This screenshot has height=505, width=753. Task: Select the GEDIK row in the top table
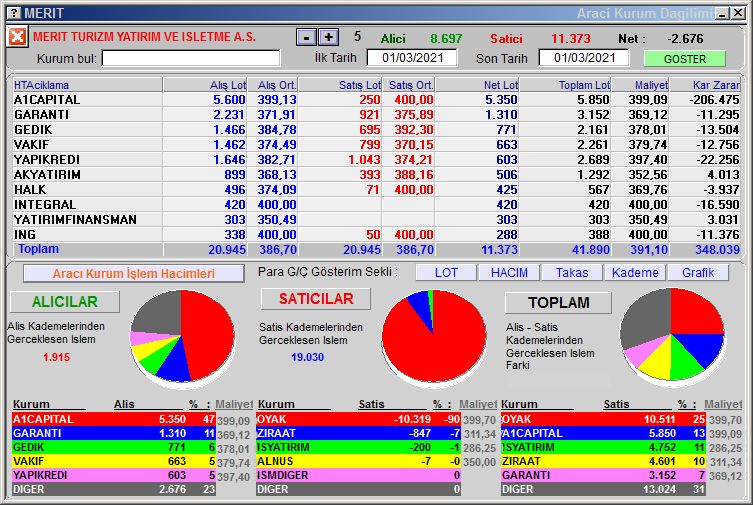point(376,129)
